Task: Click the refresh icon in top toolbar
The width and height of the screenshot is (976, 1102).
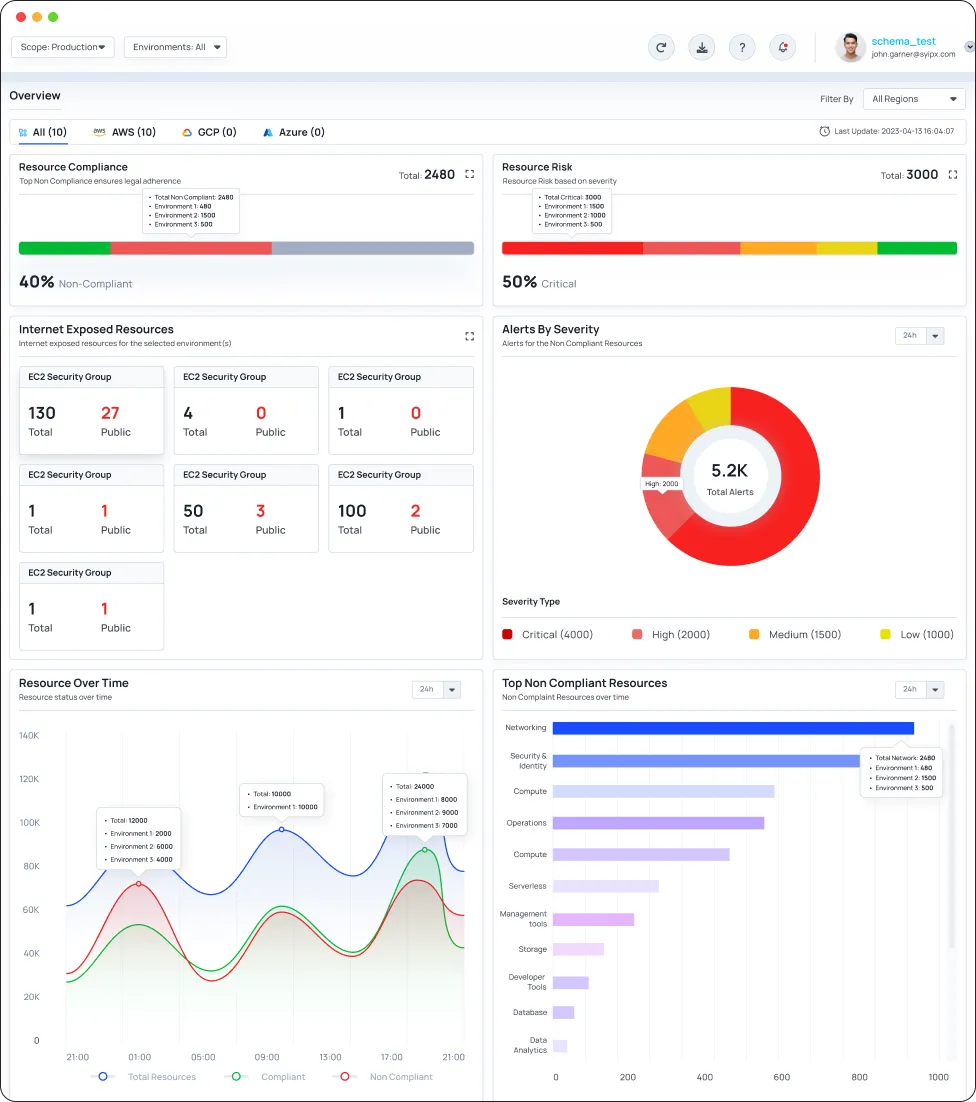Action: point(661,47)
